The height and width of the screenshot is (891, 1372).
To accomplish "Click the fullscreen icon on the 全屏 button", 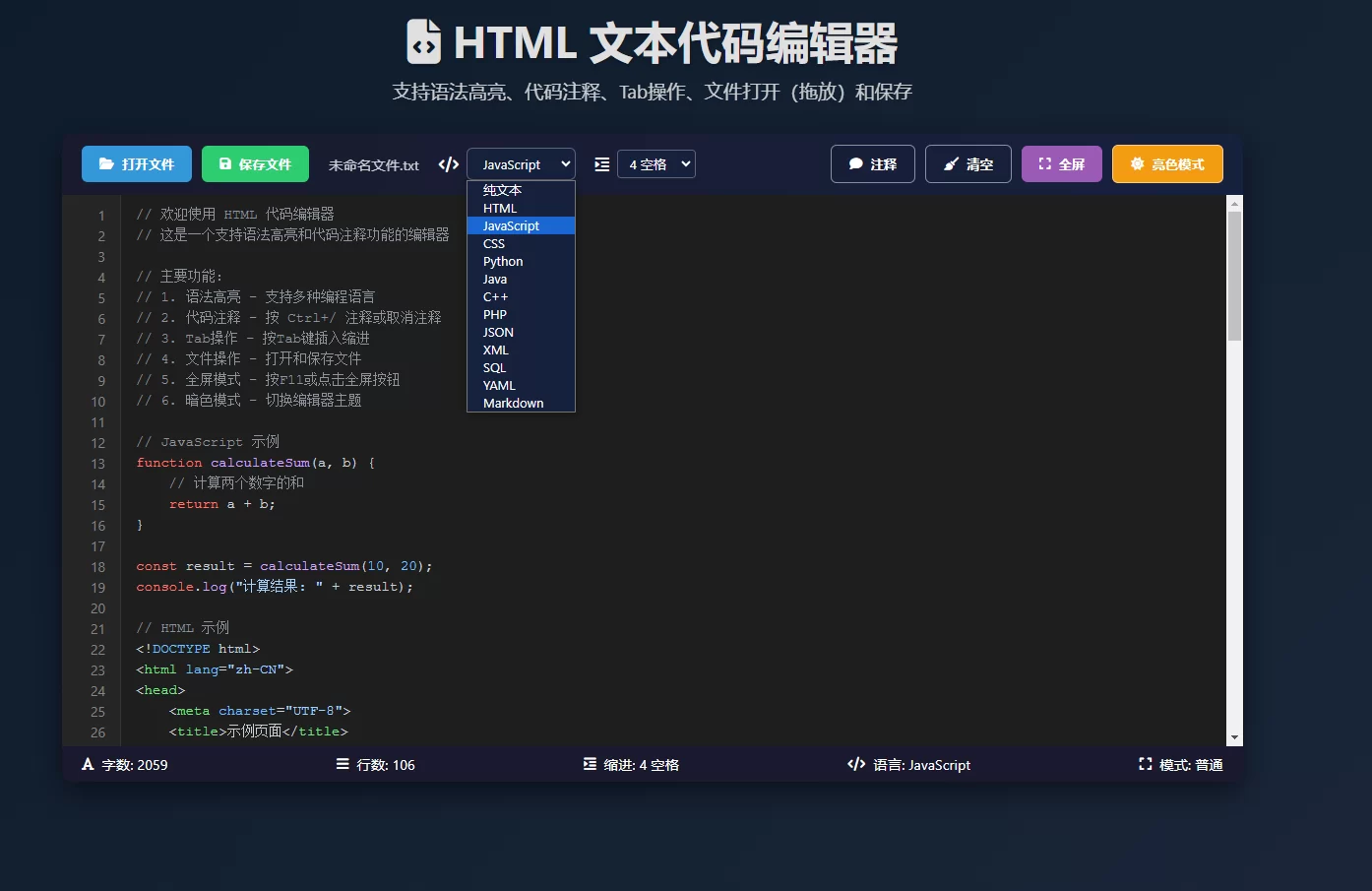I will click(x=1046, y=163).
